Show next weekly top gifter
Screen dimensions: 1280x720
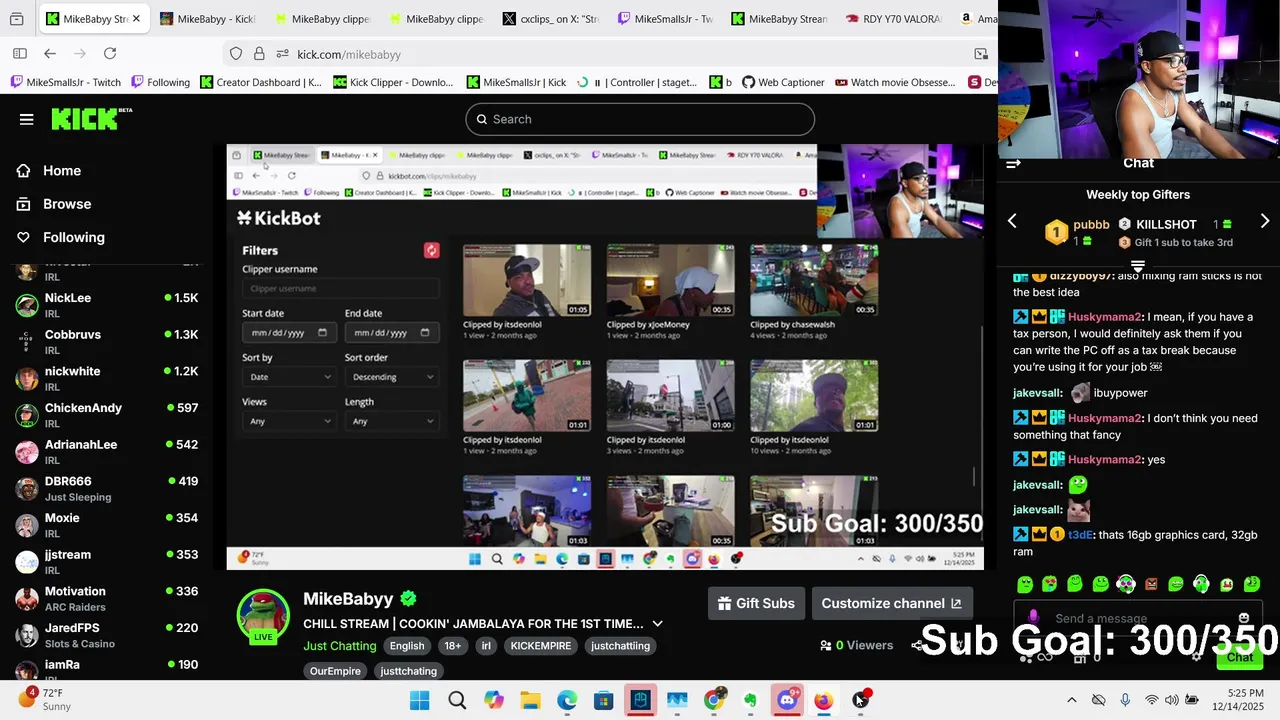click(1265, 221)
